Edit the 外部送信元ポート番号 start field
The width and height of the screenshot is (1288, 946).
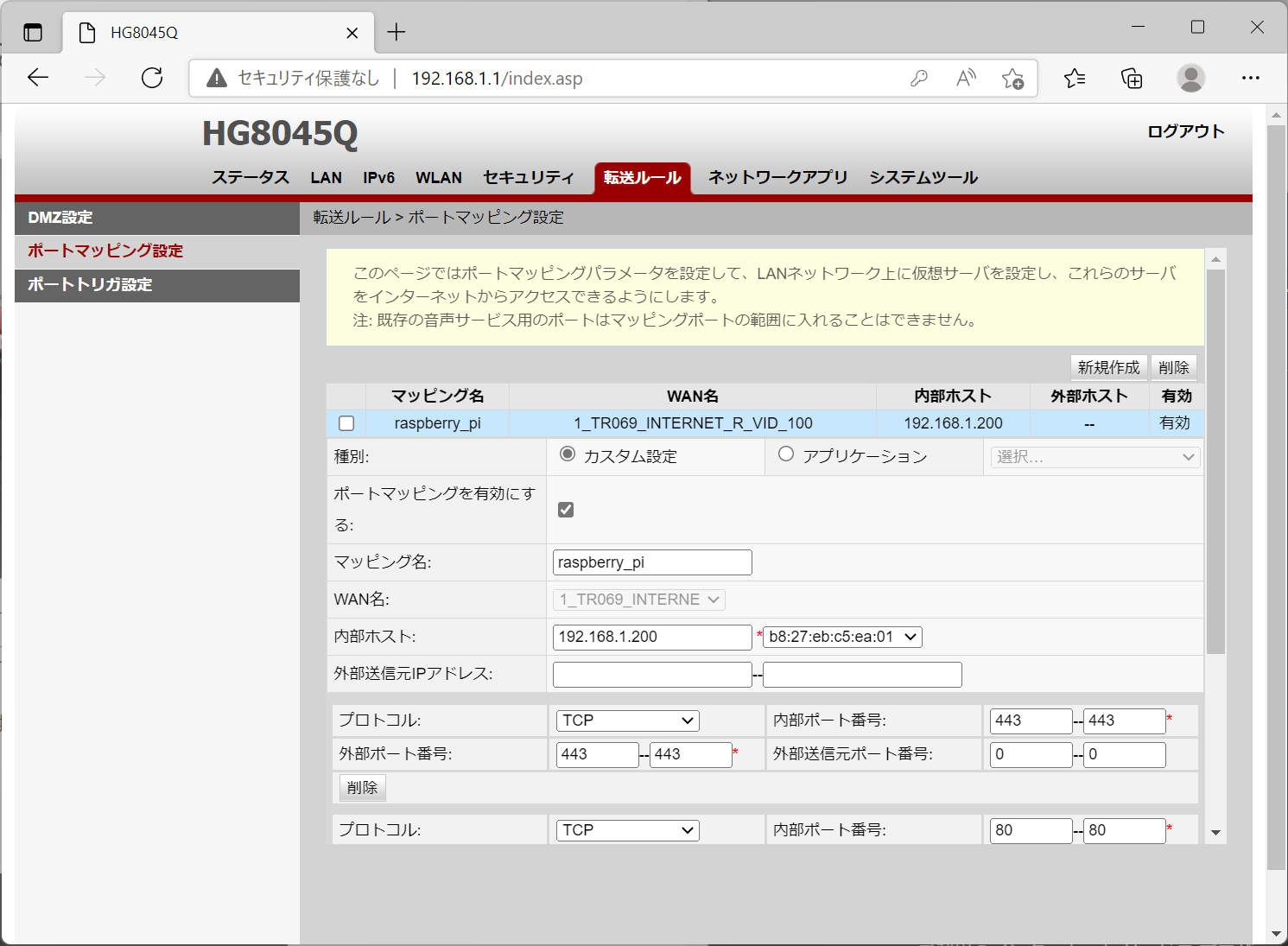[x=1031, y=754]
